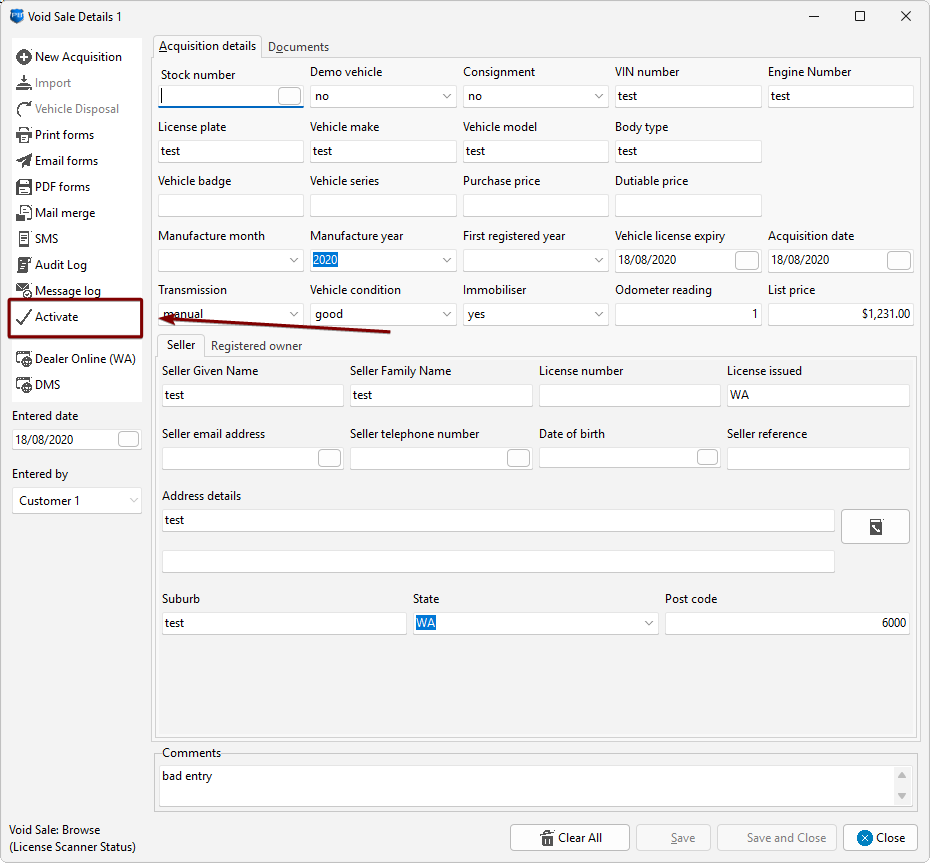
Task: Switch to the Documents tab
Action: 298,47
